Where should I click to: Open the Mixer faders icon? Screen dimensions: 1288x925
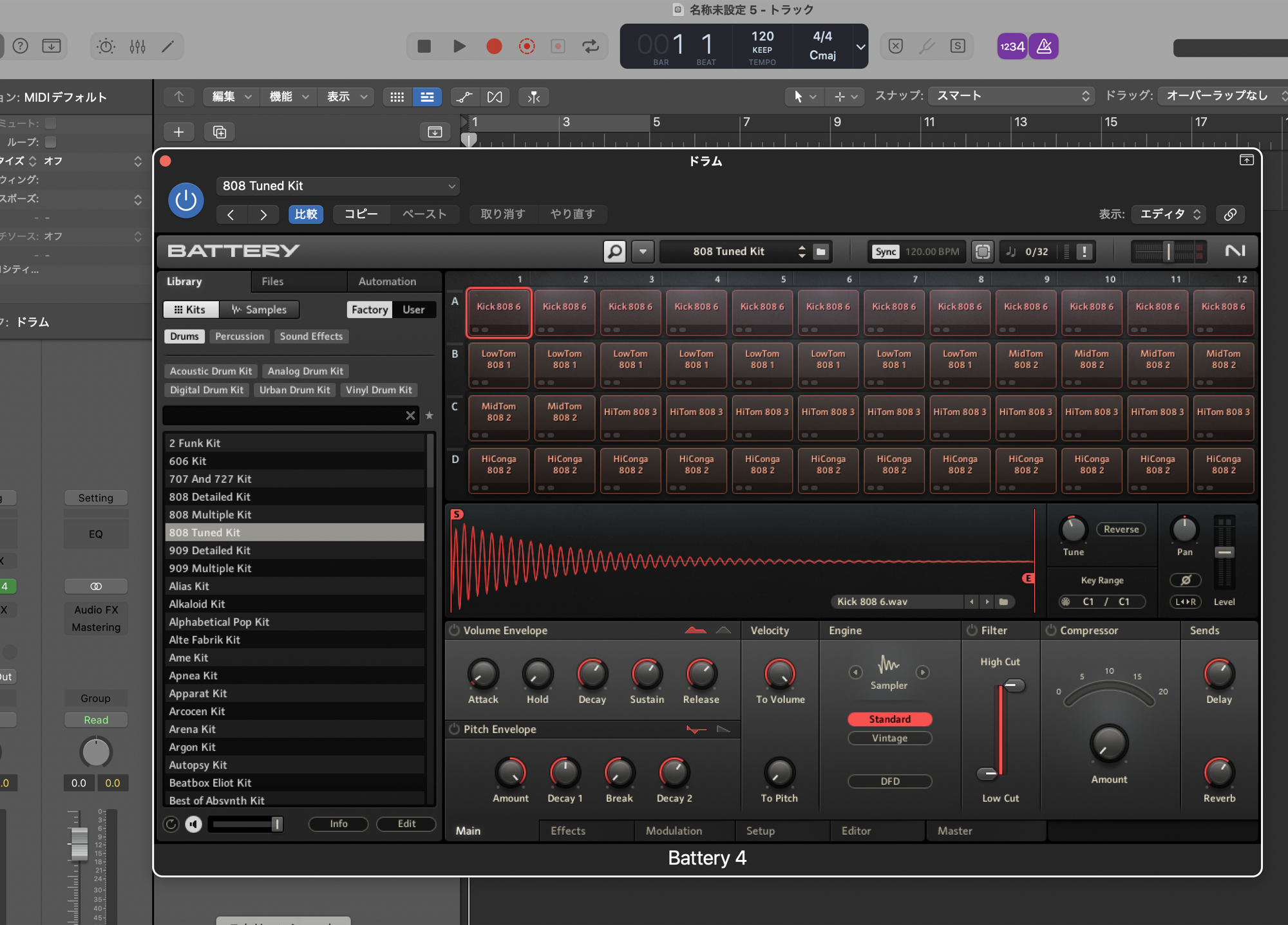[x=137, y=46]
